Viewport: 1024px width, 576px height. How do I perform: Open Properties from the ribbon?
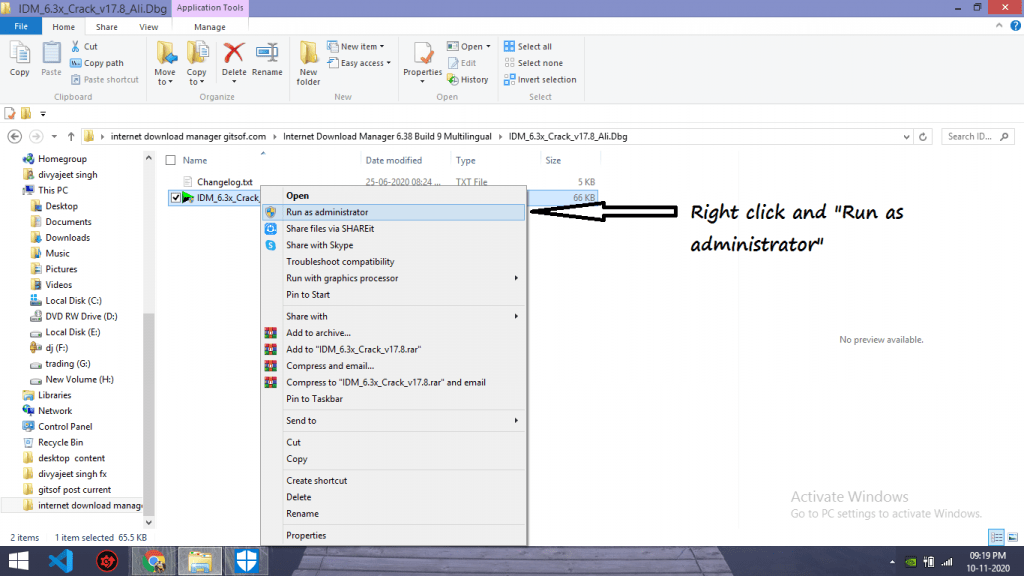click(x=422, y=62)
